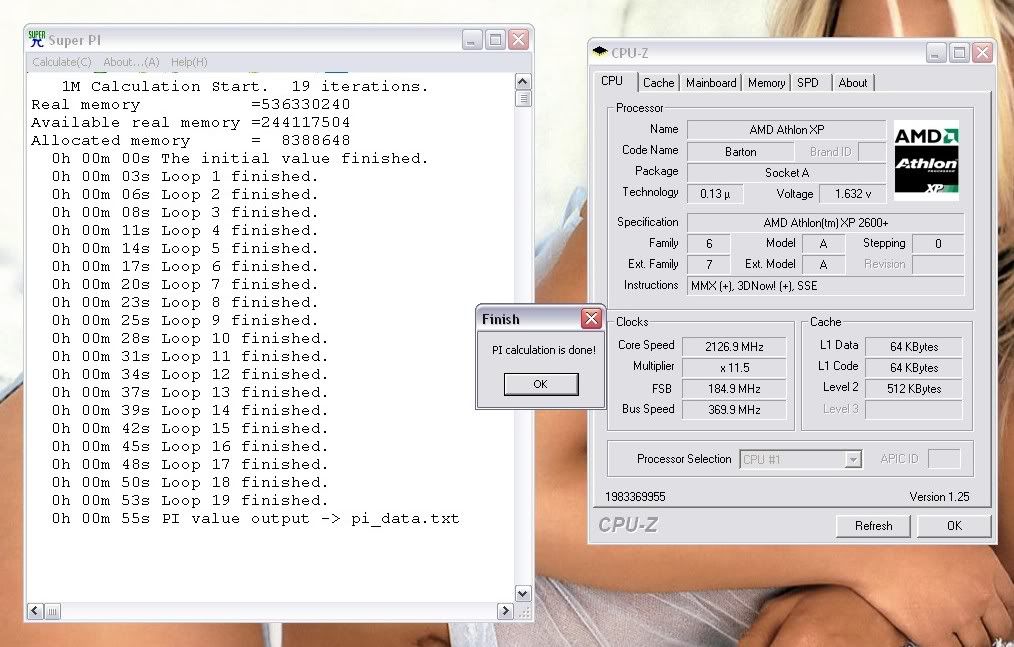Click the Technology value 0.13 µ

[x=715, y=193]
